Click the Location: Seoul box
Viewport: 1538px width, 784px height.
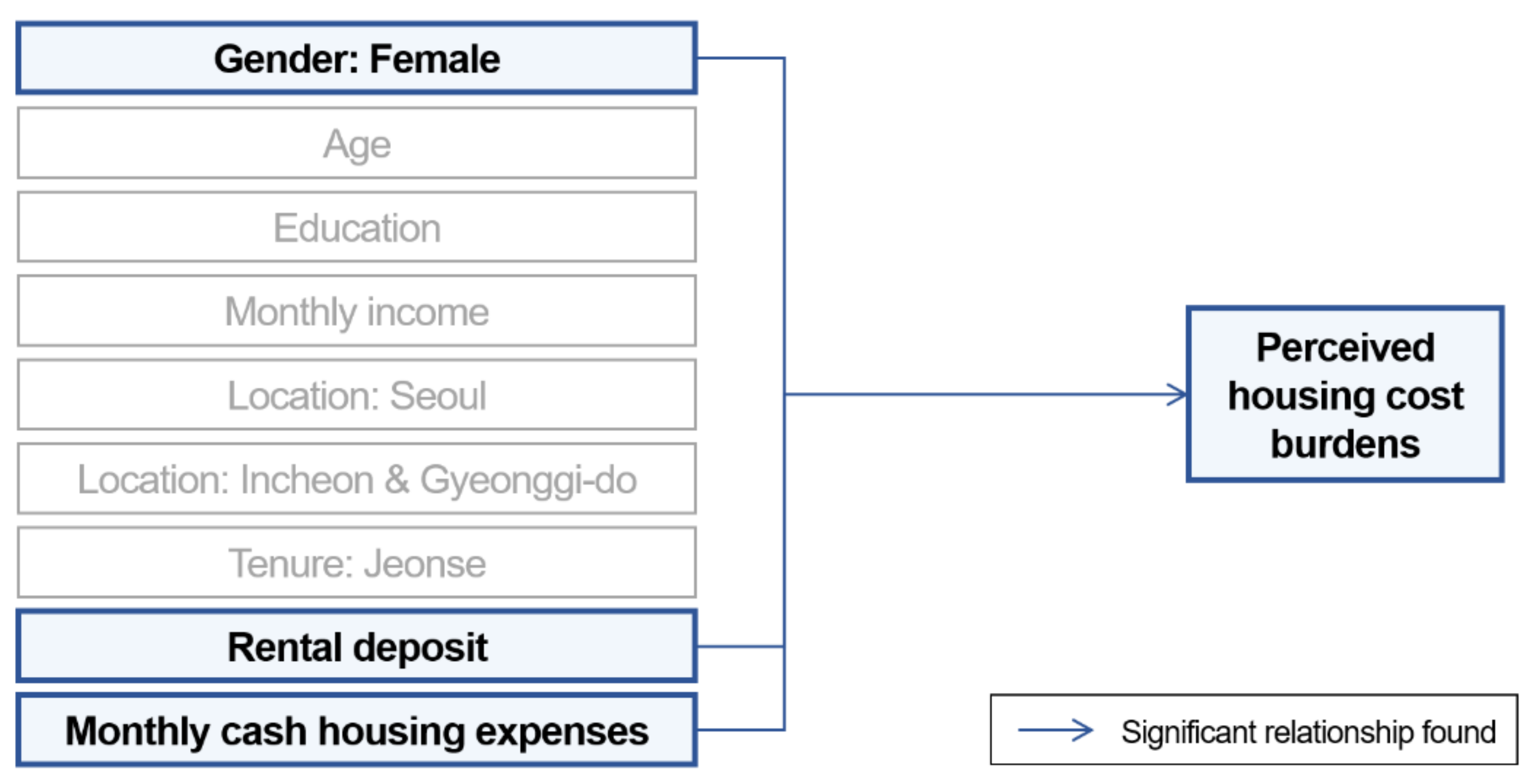(x=357, y=395)
